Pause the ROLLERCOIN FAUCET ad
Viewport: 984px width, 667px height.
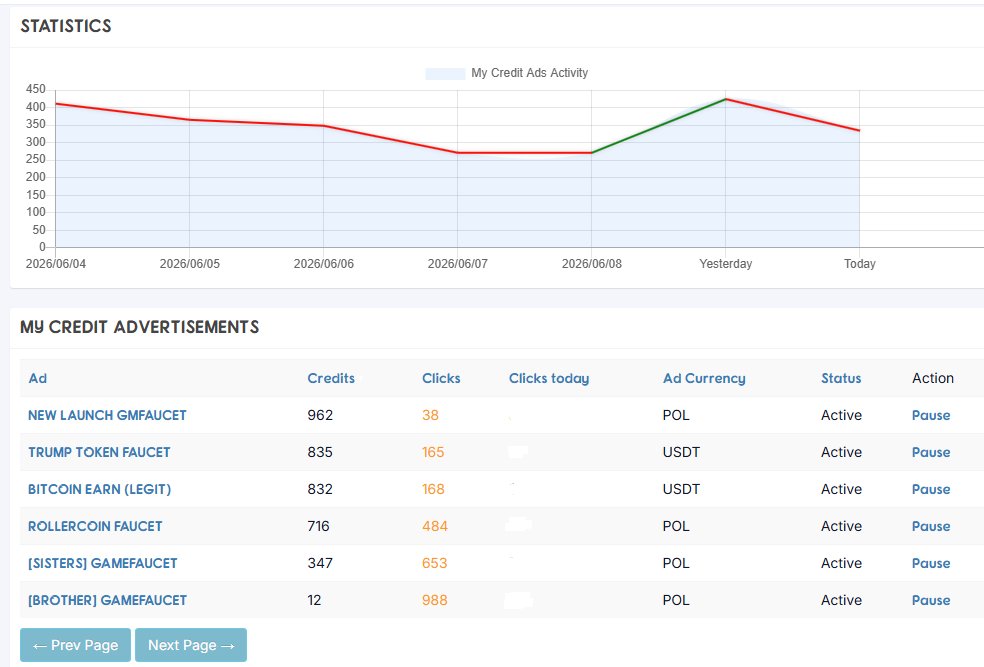coord(931,526)
